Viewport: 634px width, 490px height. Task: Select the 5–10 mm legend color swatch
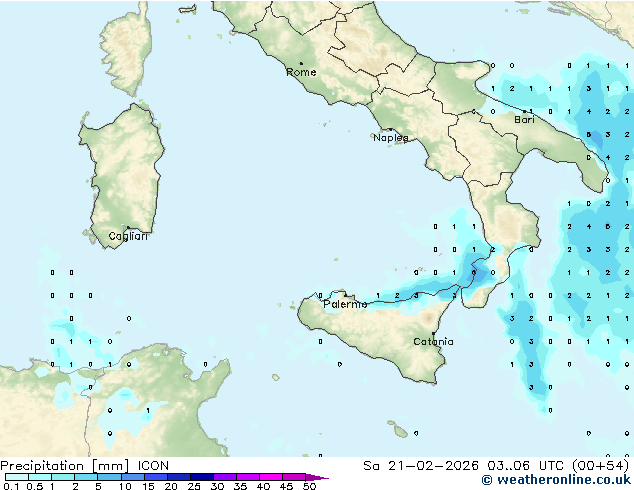(x=109, y=477)
